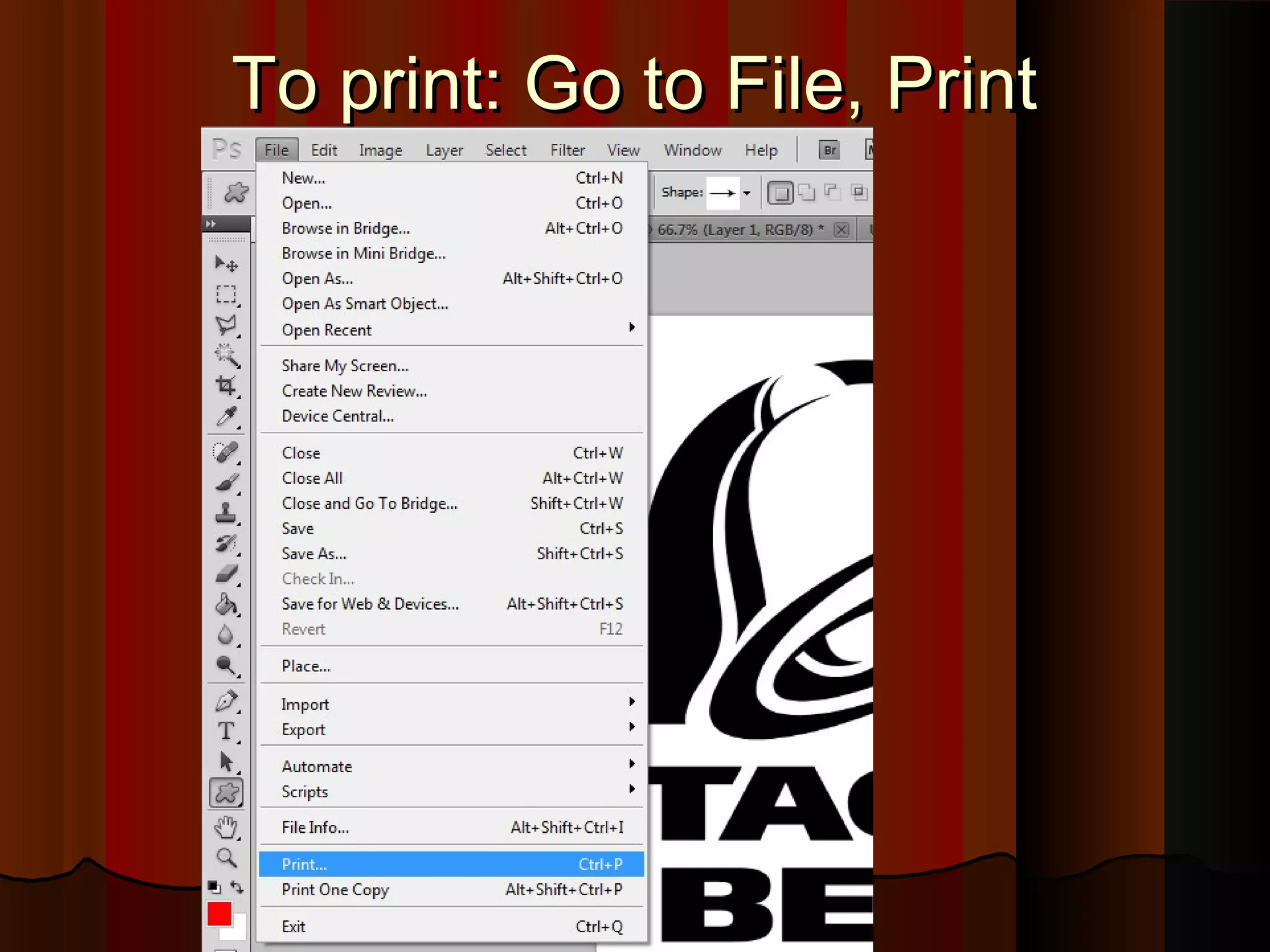Viewport: 1270px width, 952px height.
Task: Click the custom shape tool preset icon
Action: pyautogui.click(x=236, y=193)
